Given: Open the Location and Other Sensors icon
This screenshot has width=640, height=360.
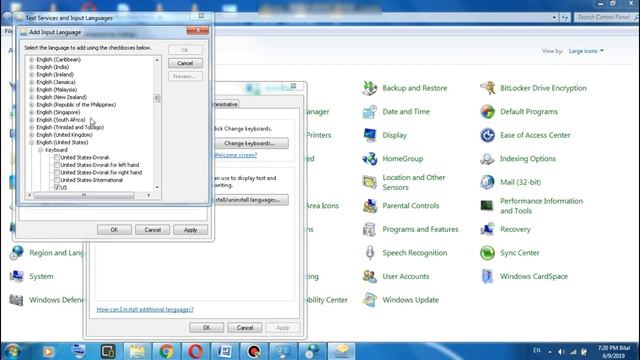Looking at the screenshot, I should coord(370,182).
